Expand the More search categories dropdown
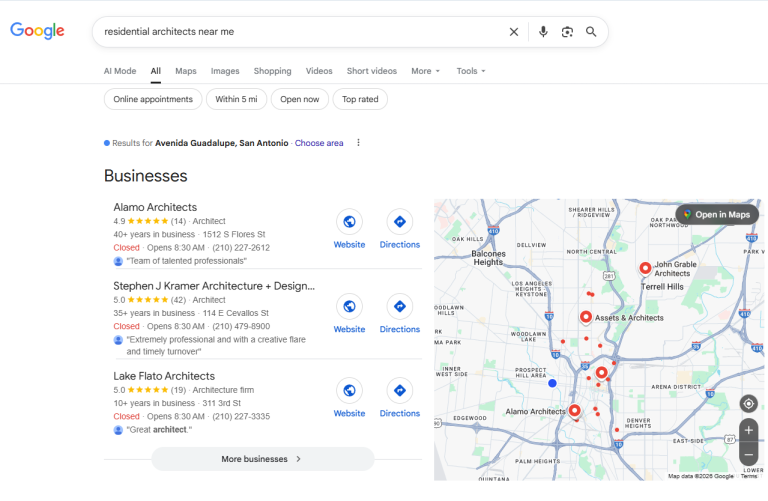The width and height of the screenshot is (768, 501). click(x=426, y=71)
